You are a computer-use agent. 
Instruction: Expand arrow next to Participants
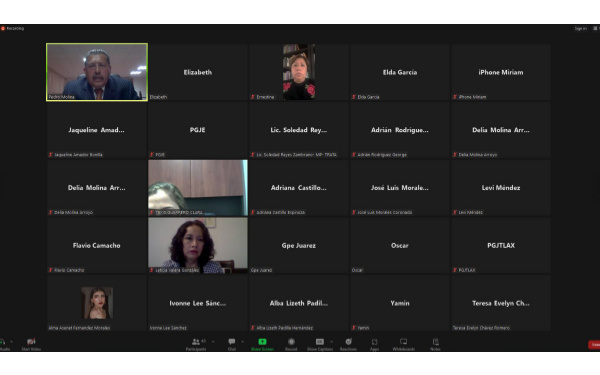(213, 342)
